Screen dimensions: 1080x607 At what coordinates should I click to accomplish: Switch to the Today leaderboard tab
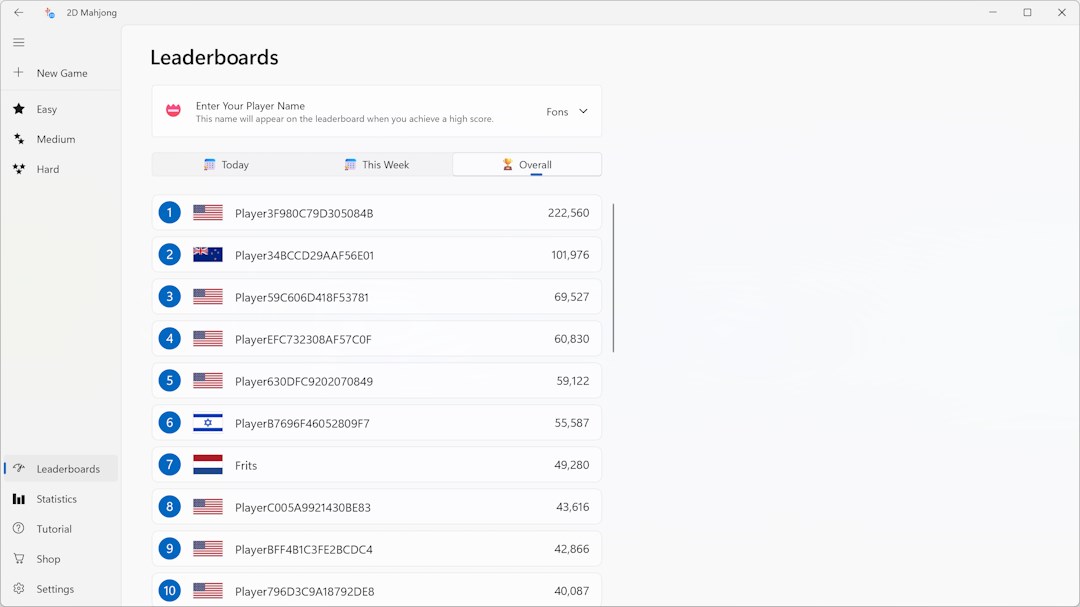tap(227, 165)
